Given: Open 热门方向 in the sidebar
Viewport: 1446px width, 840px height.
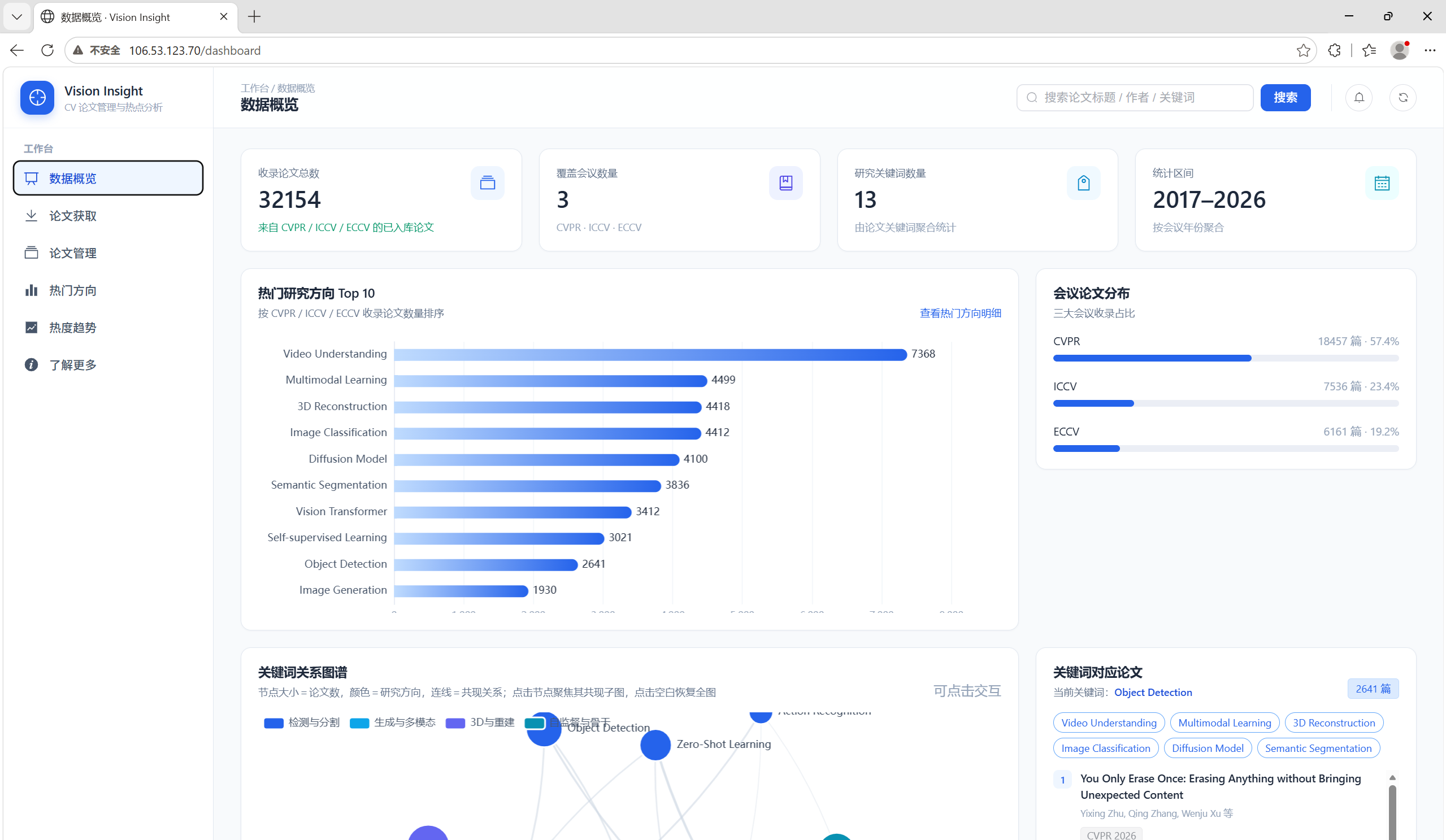Looking at the screenshot, I should point(108,290).
